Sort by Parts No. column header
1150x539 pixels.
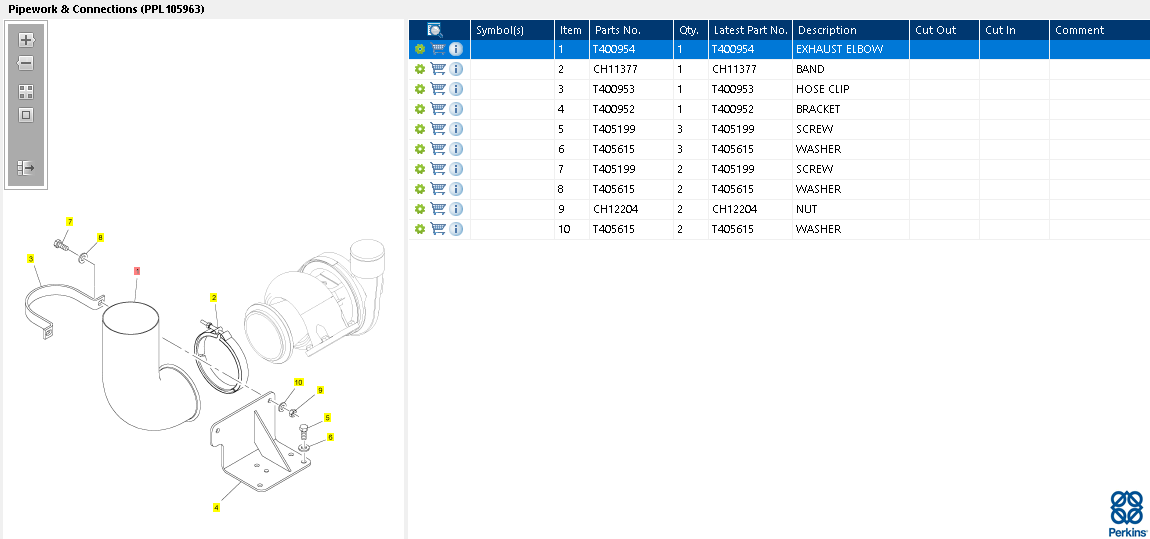click(x=631, y=30)
